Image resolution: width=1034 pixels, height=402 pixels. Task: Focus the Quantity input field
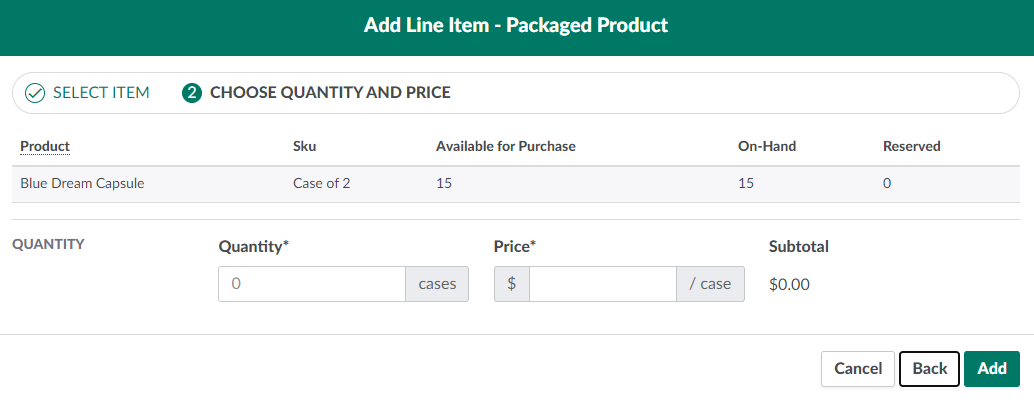(312, 284)
